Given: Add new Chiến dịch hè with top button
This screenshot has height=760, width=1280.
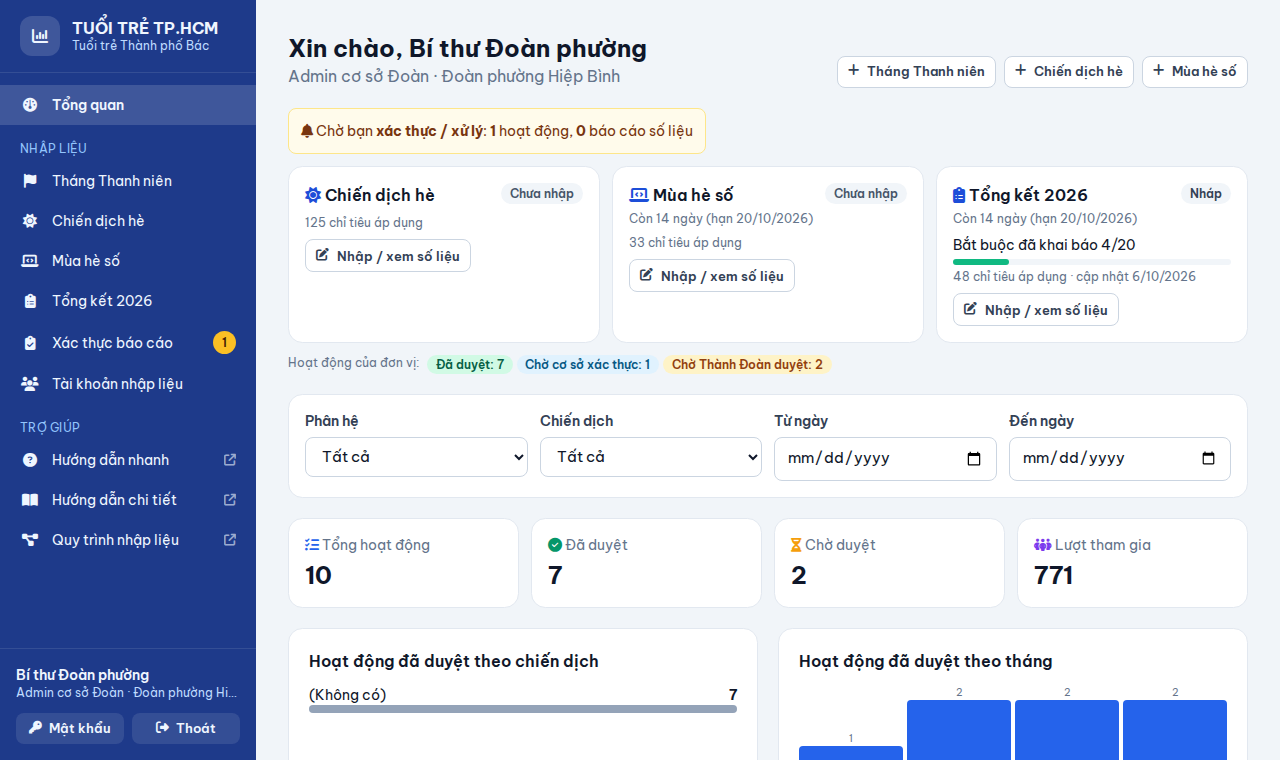Looking at the screenshot, I should 1069,71.
